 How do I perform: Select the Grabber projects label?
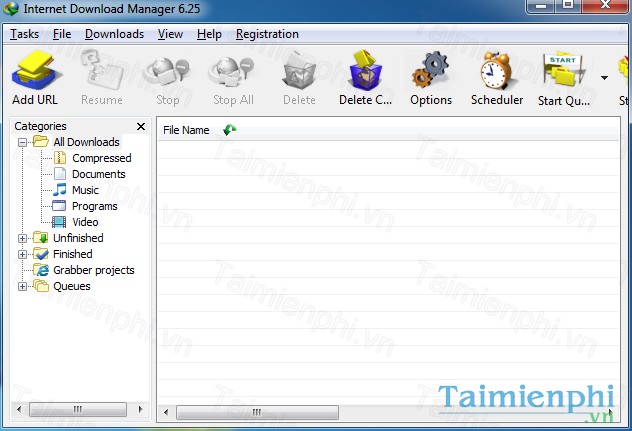tap(94, 270)
